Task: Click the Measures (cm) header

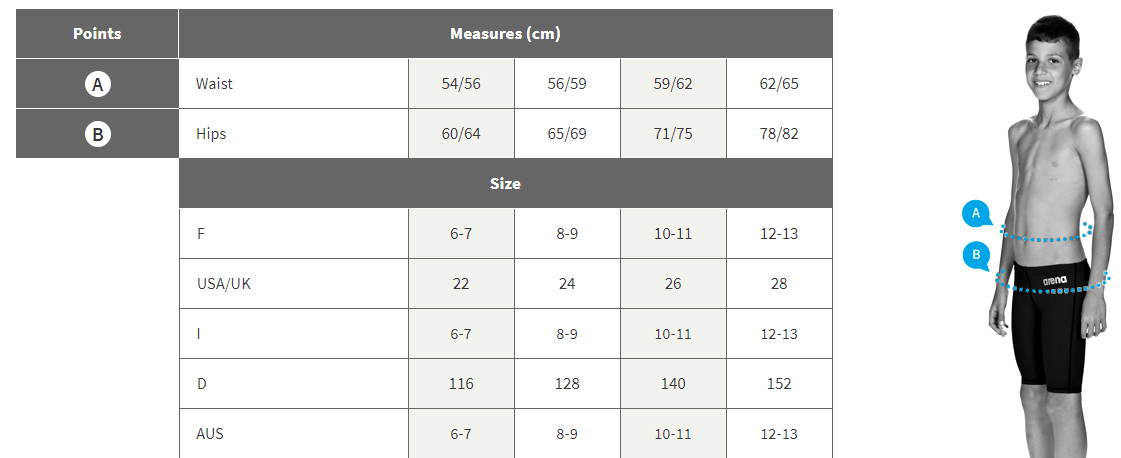Action: (x=505, y=34)
